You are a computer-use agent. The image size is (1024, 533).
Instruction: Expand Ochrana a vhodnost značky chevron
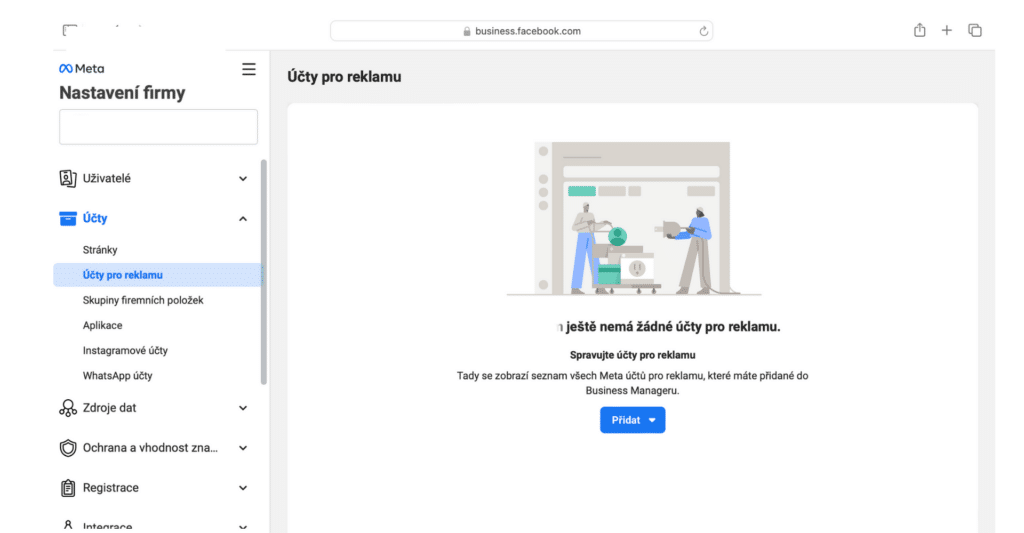click(243, 448)
